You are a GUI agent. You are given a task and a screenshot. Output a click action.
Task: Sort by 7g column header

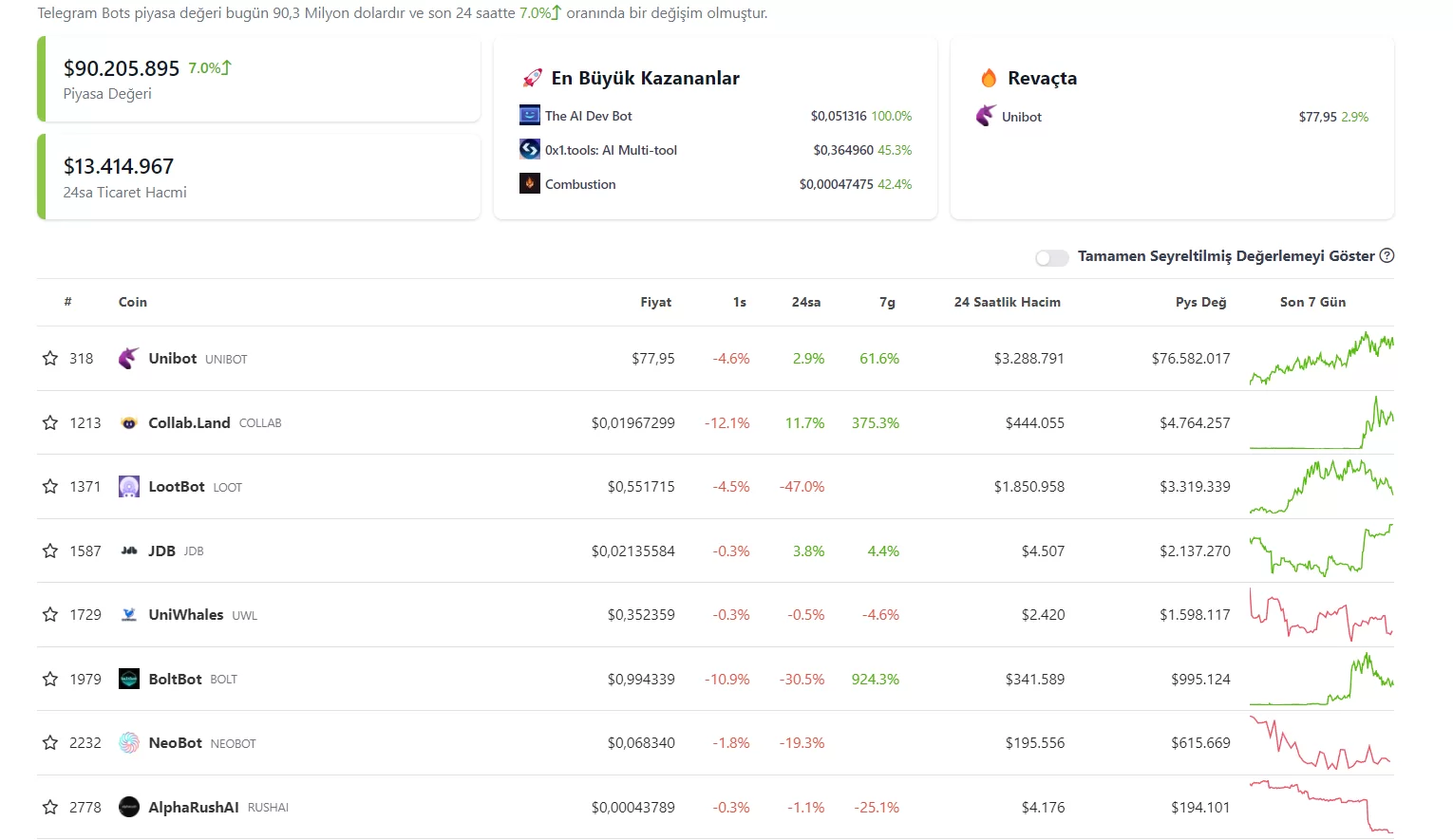[x=887, y=302]
